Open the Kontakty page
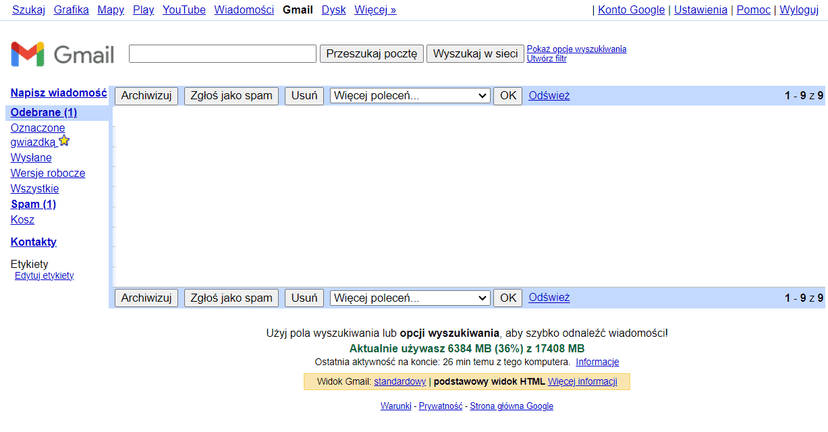The image size is (828, 432). tap(33, 242)
